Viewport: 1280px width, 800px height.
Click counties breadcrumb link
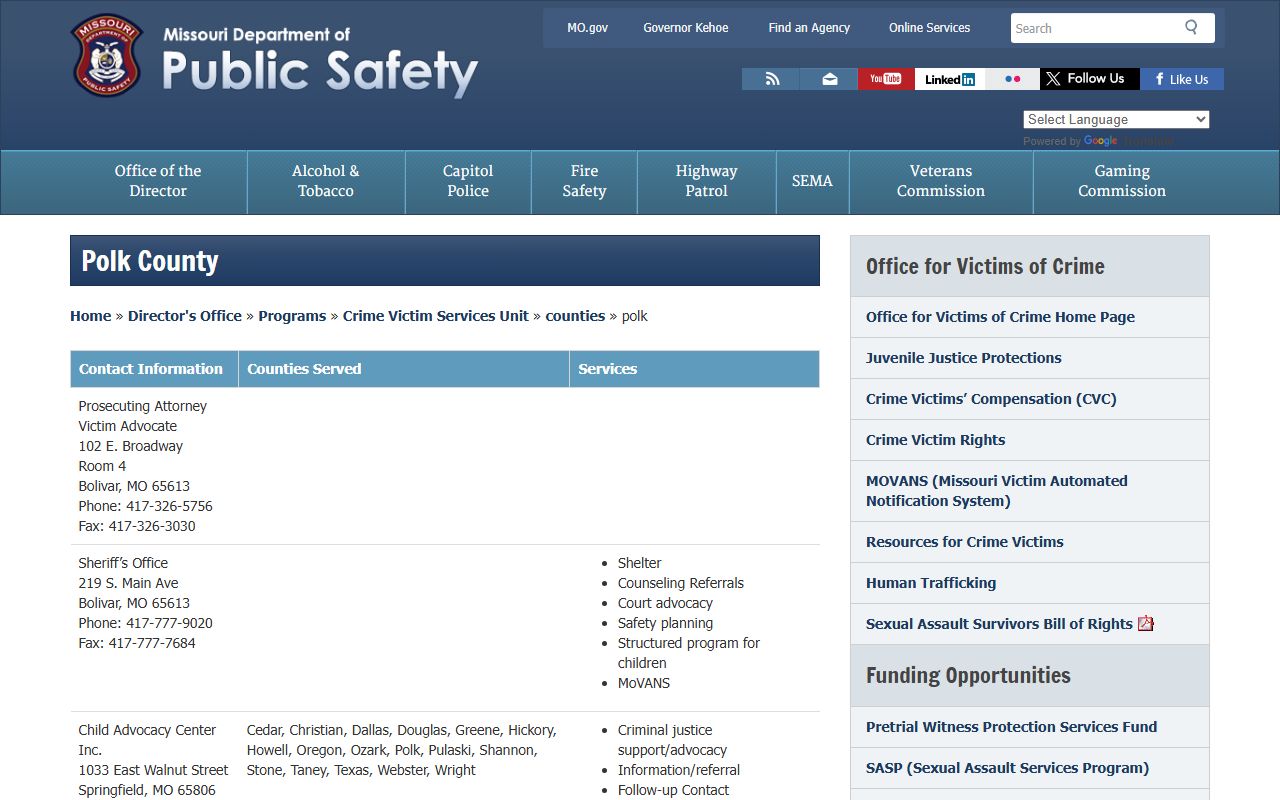(x=575, y=316)
